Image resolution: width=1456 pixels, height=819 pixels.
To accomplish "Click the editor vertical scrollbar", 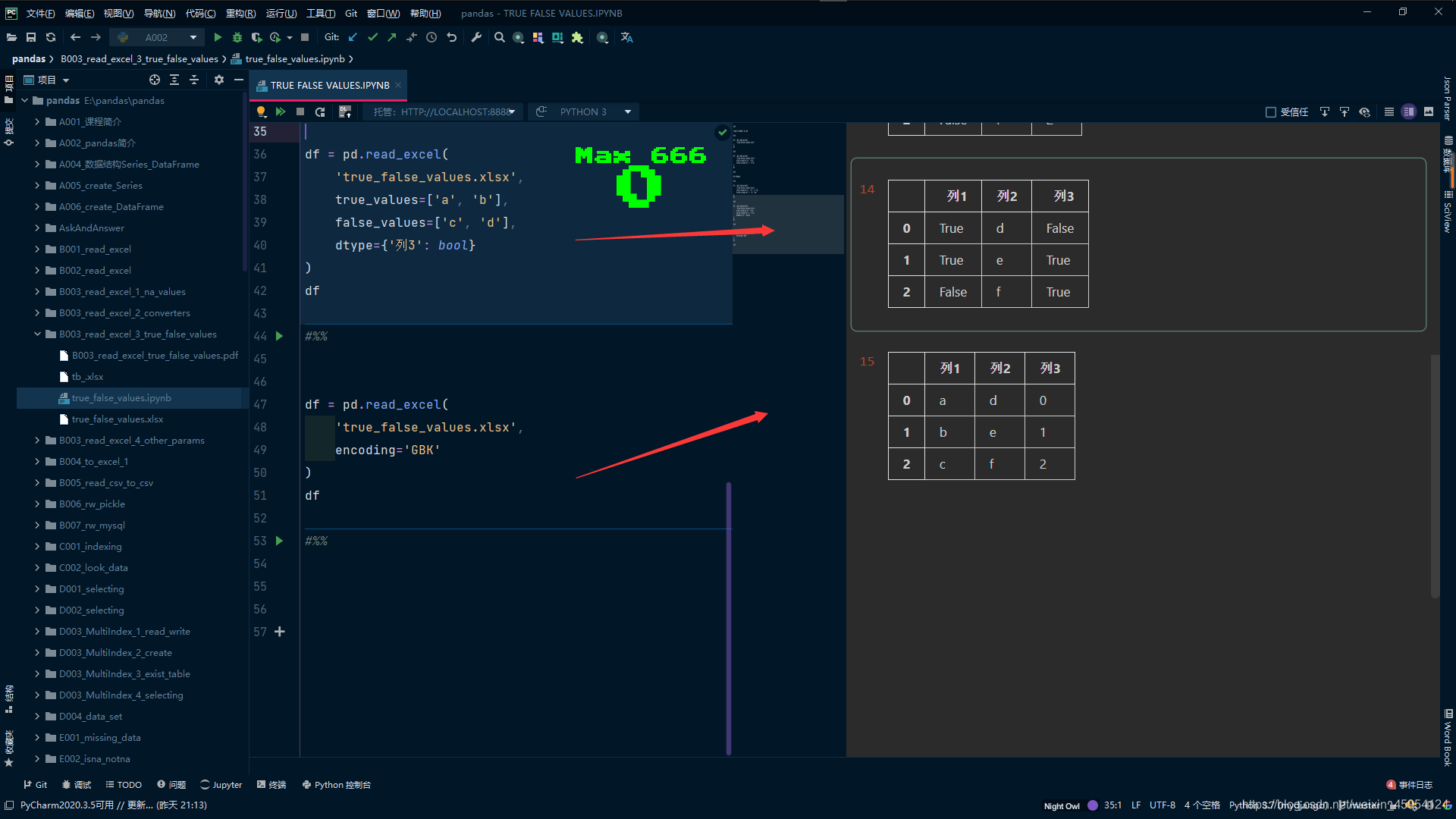I will click(x=729, y=618).
